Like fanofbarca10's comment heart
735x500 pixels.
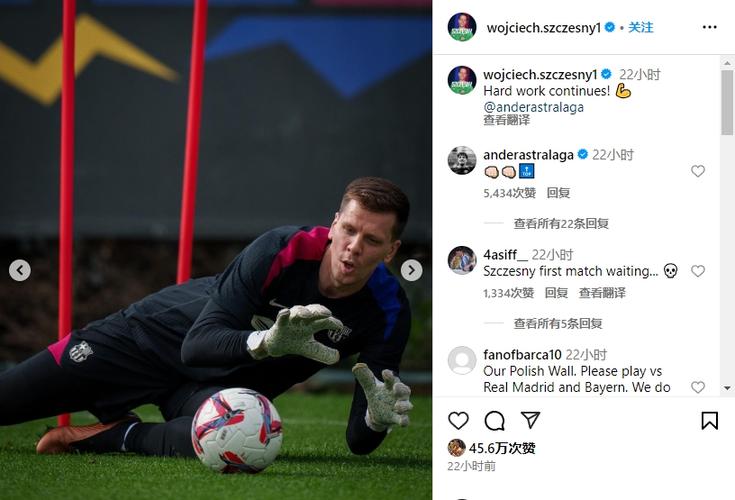click(698, 387)
